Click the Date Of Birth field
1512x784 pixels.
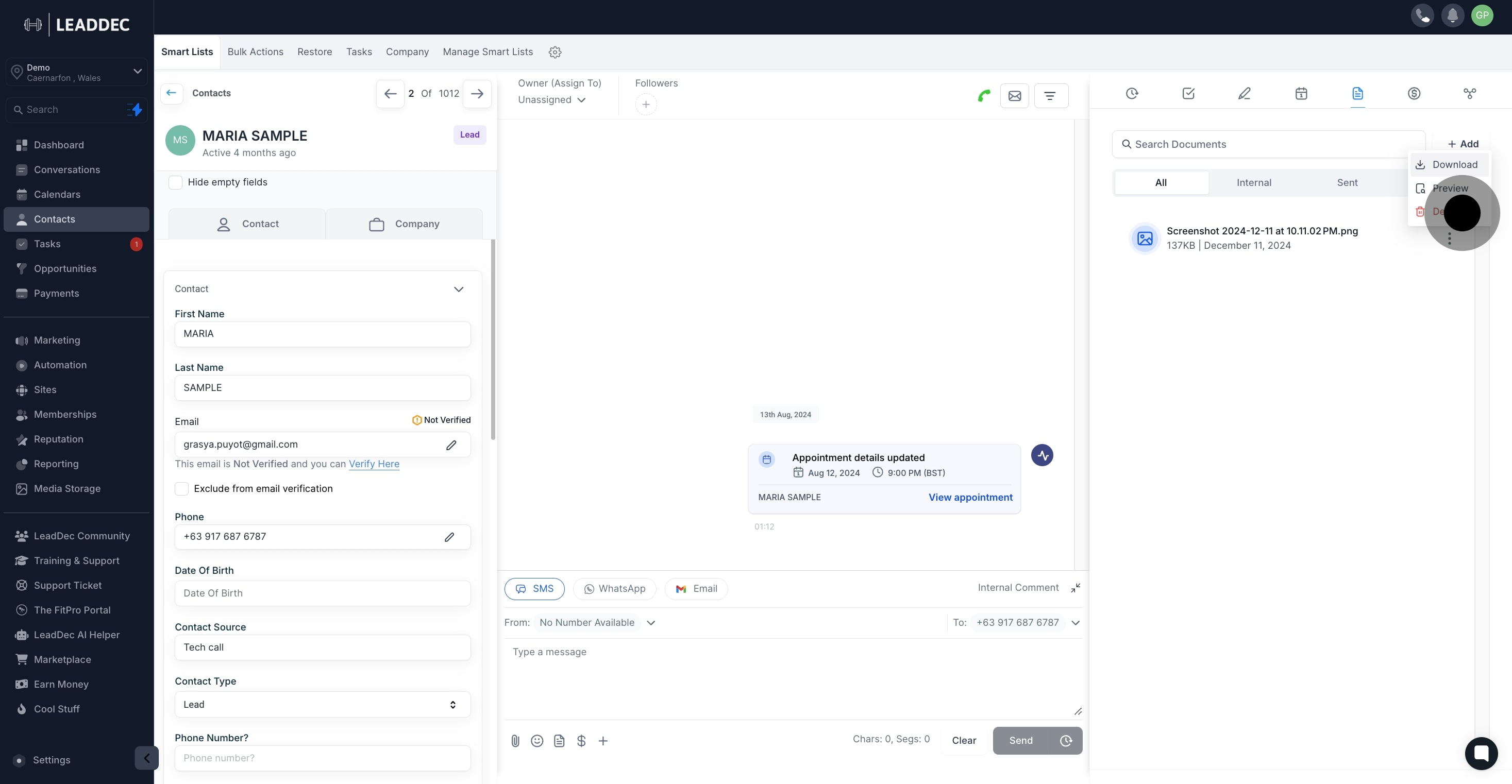point(322,593)
